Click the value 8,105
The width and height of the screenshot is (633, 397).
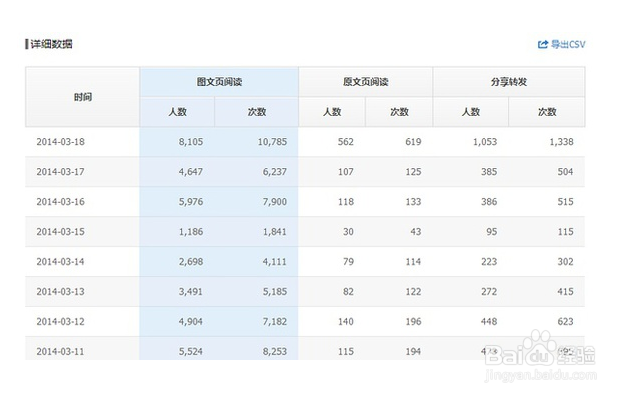pos(191,142)
